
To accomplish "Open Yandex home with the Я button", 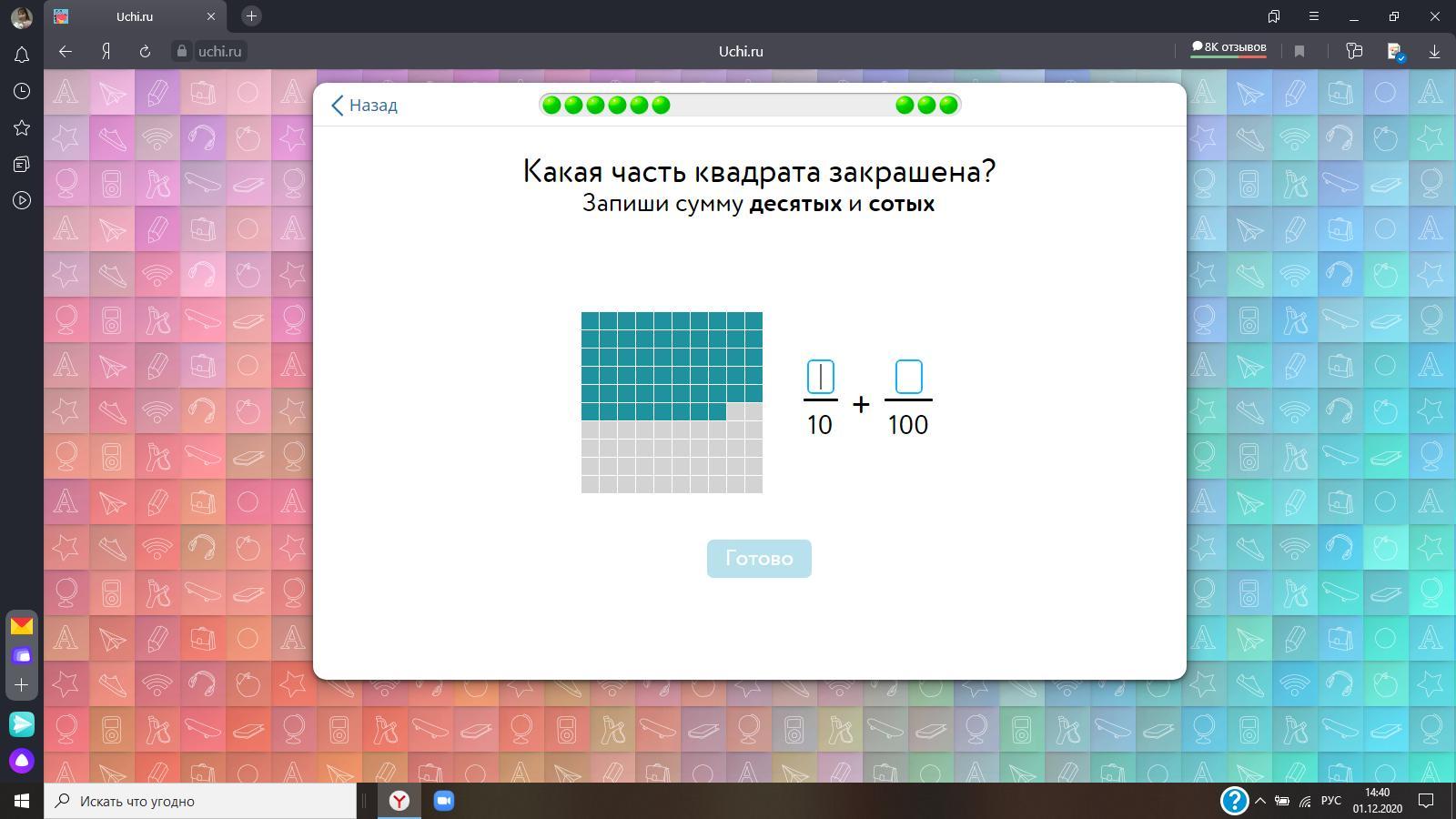I will pos(106,51).
